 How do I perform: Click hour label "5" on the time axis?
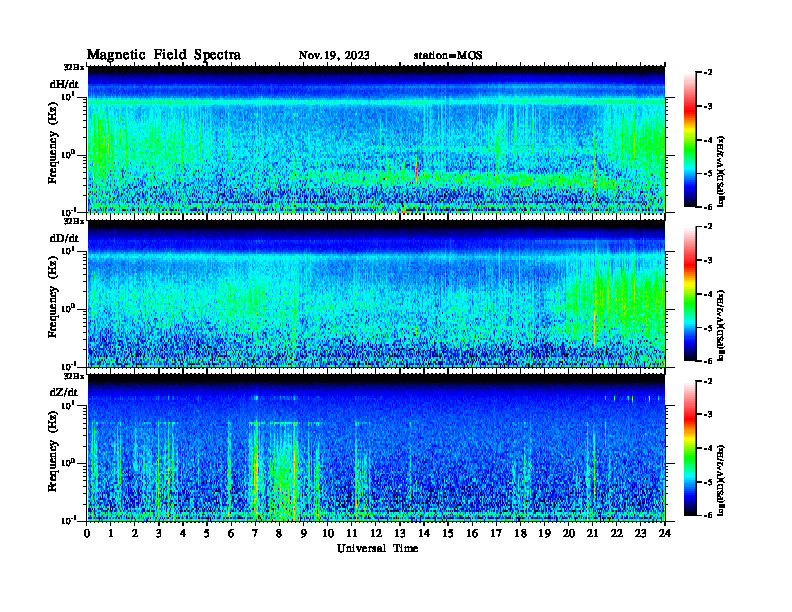(207, 534)
